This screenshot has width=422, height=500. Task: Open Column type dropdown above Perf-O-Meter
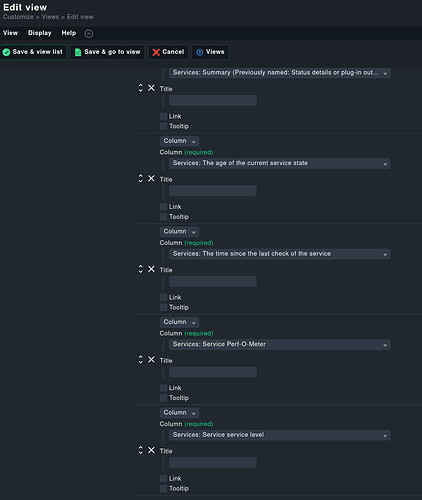pos(179,322)
